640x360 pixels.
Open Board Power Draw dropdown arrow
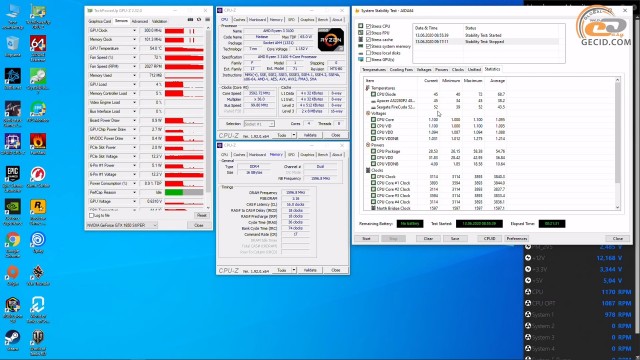134,120
